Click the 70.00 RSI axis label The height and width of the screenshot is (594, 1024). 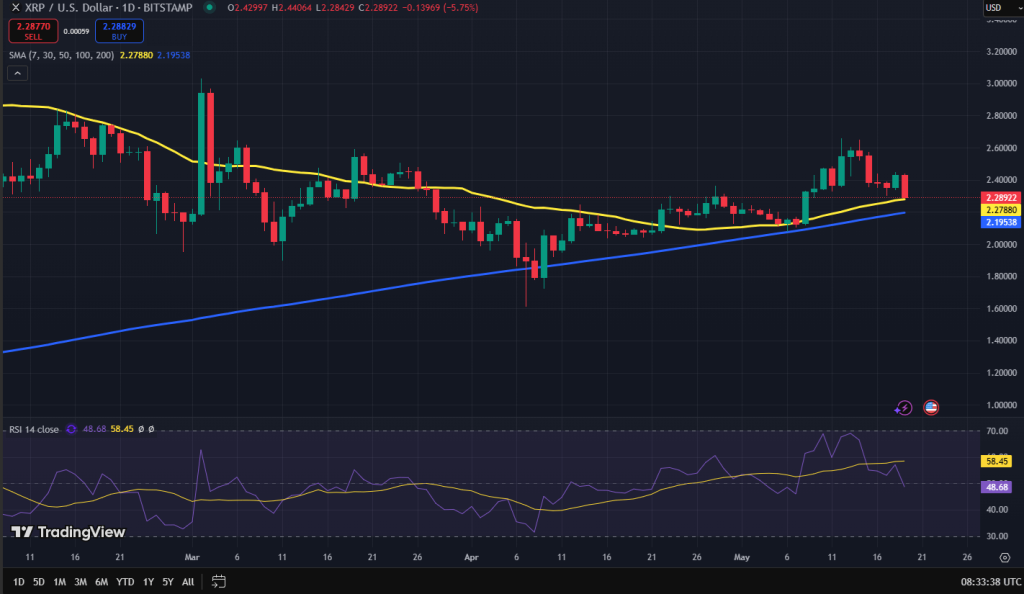click(x=997, y=431)
